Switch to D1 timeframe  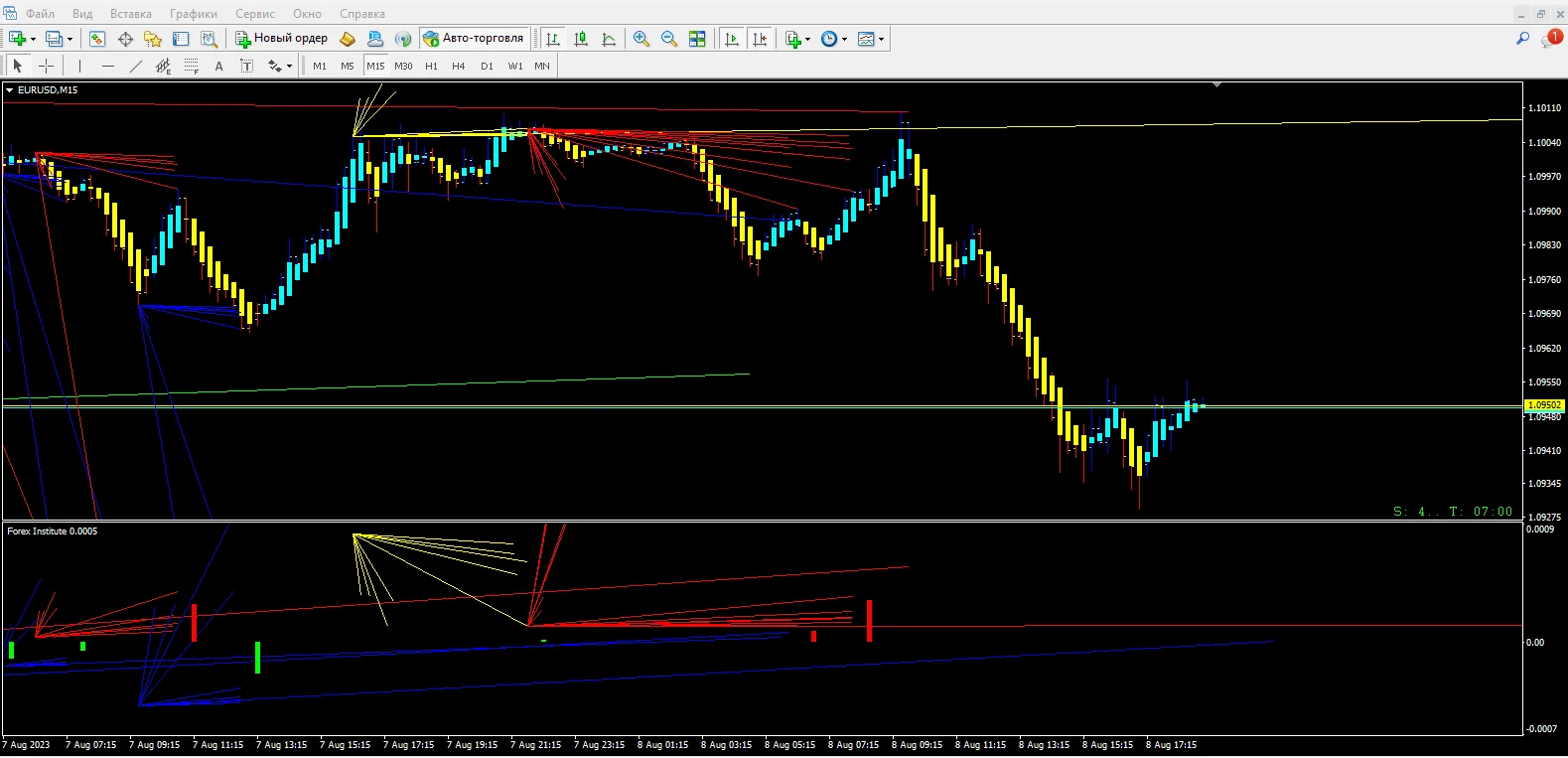click(x=487, y=67)
